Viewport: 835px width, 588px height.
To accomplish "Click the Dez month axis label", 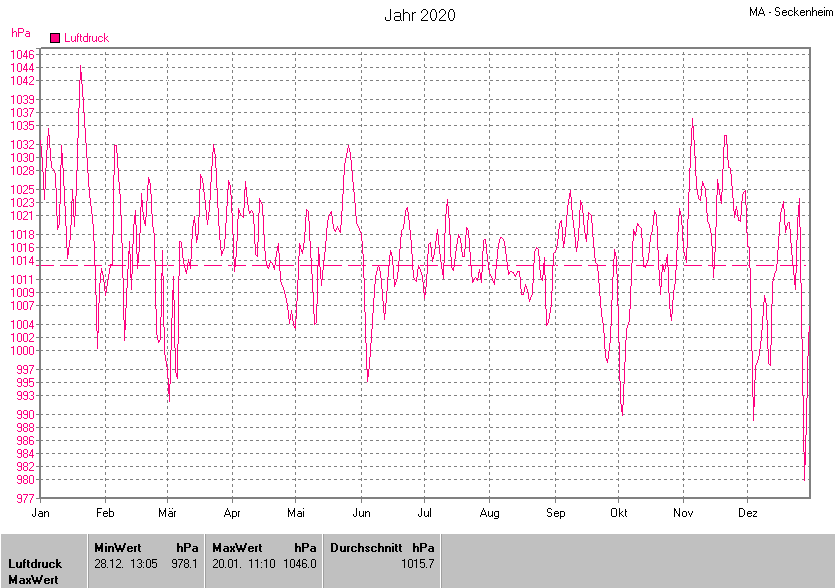I will (747, 513).
